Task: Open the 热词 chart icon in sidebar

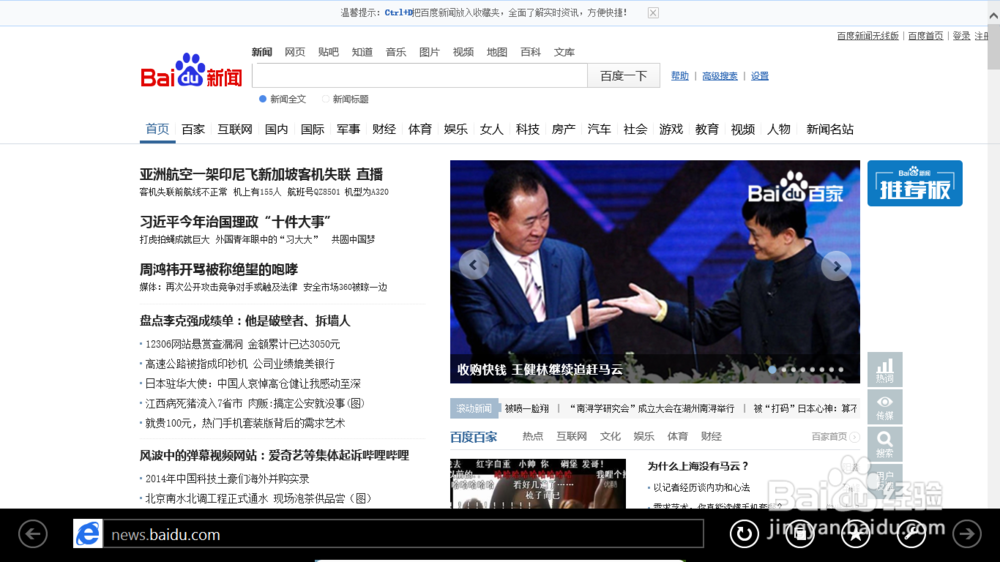Action: [x=885, y=370]
